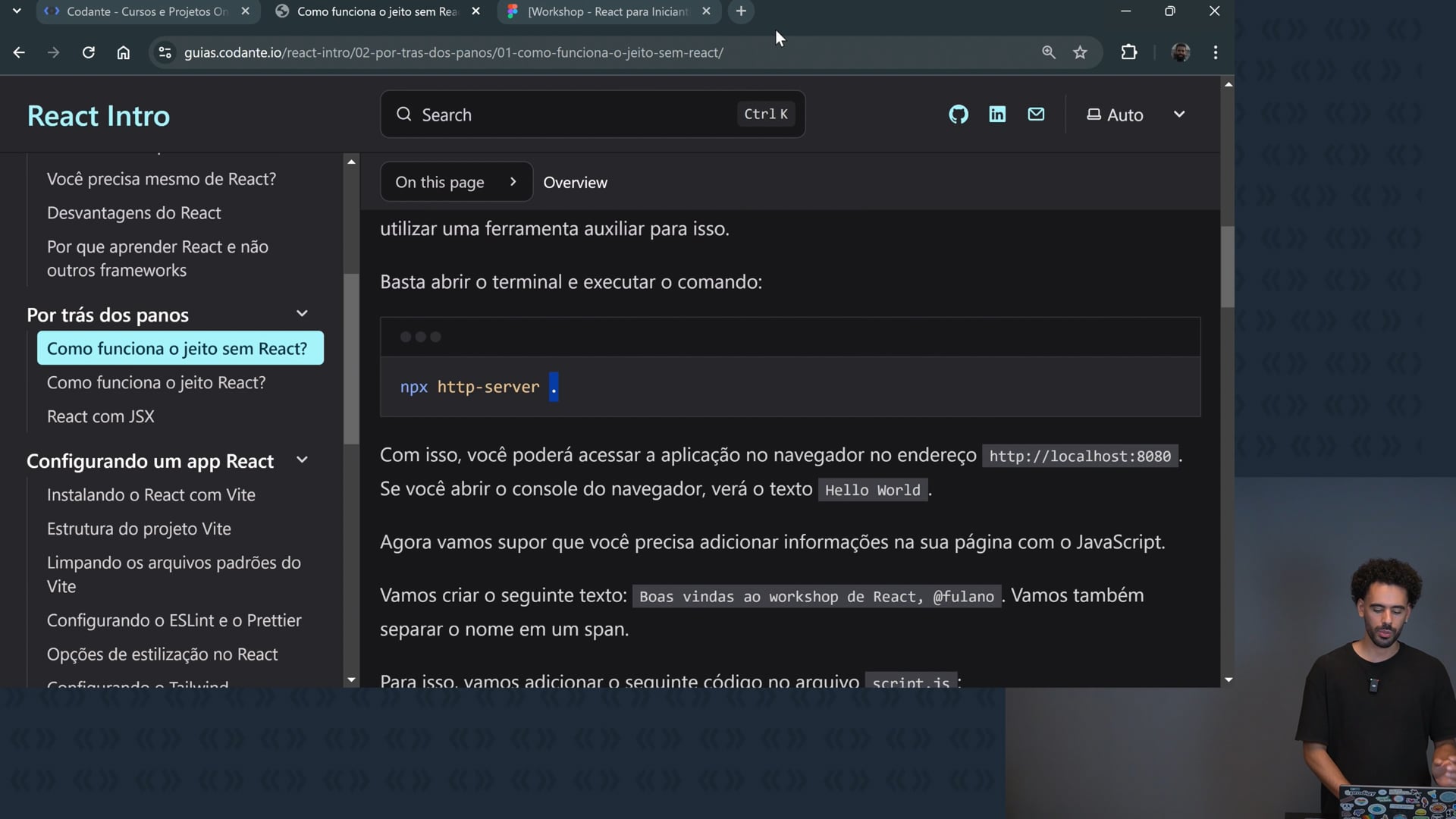Click the sidebar scroll down arrow
Screen dimensions: 1456x819
(x=351, y=680)
